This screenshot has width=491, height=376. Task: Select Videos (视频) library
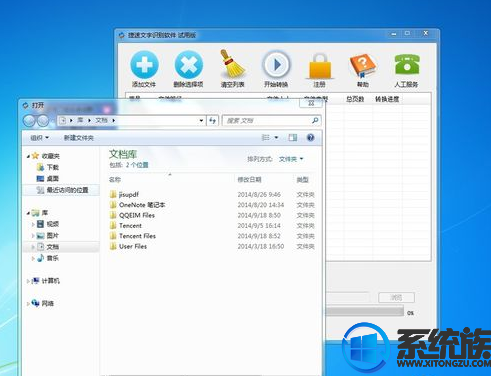48,224
